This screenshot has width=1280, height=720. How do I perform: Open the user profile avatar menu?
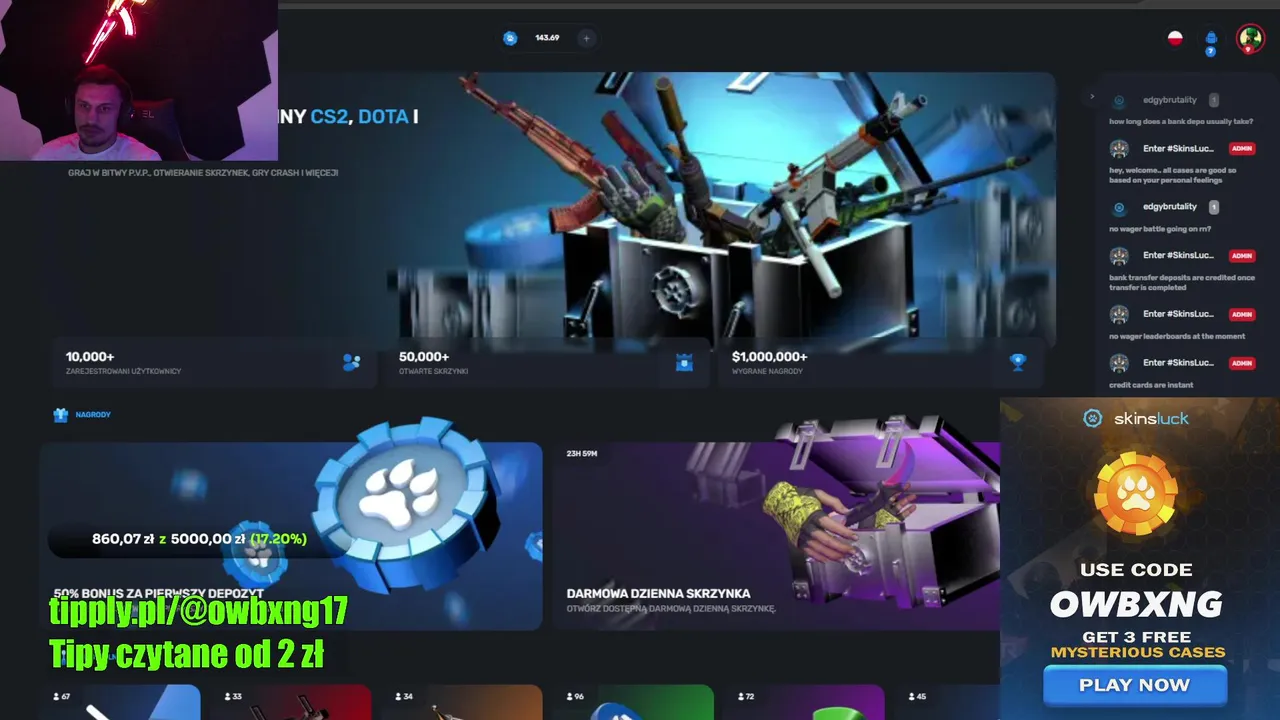pos(1250,39)
